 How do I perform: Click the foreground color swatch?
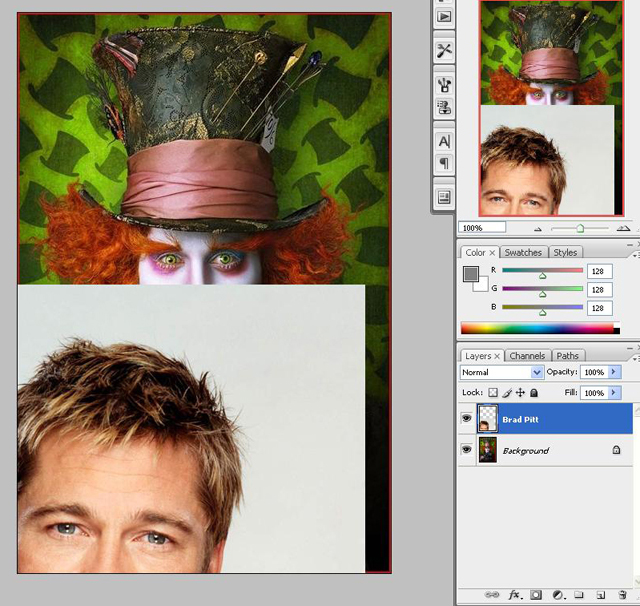(x=471, y=274)
